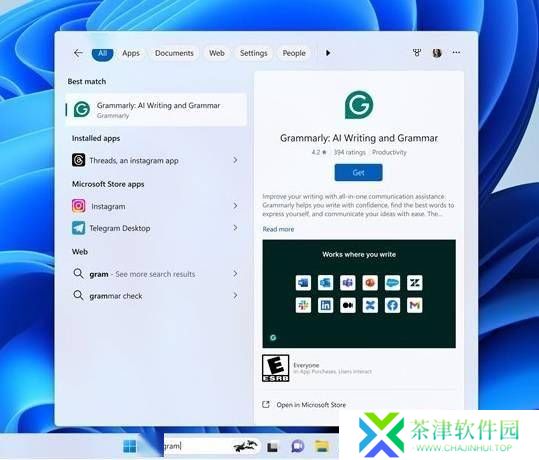The width and height of the screenshot is (539, 460).
Task: Click the Threads app icon
Action: 78,160
